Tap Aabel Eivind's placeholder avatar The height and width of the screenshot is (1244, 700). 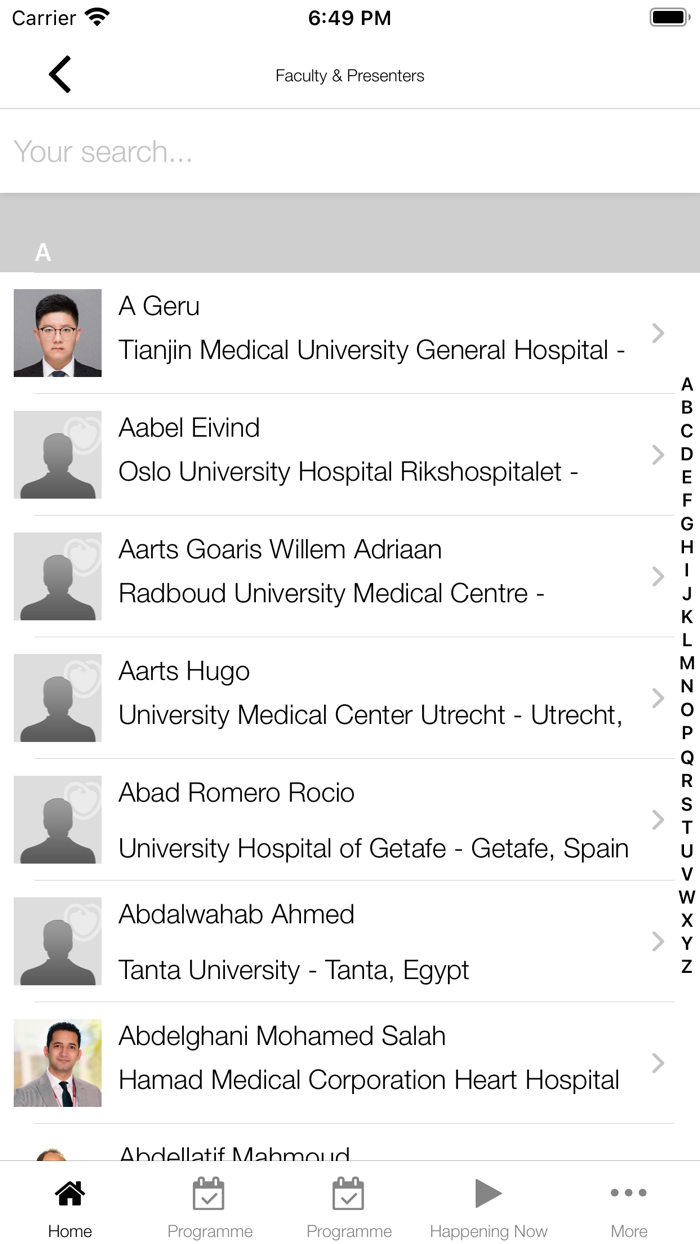tap(58, 455)
